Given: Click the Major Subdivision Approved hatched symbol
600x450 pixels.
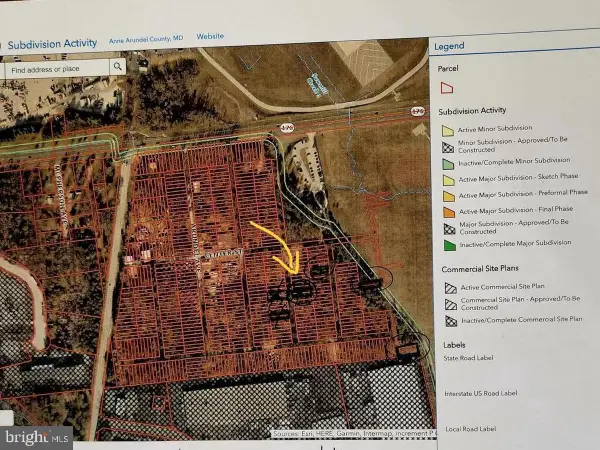Looking at the screenshot, I should 448,227.
